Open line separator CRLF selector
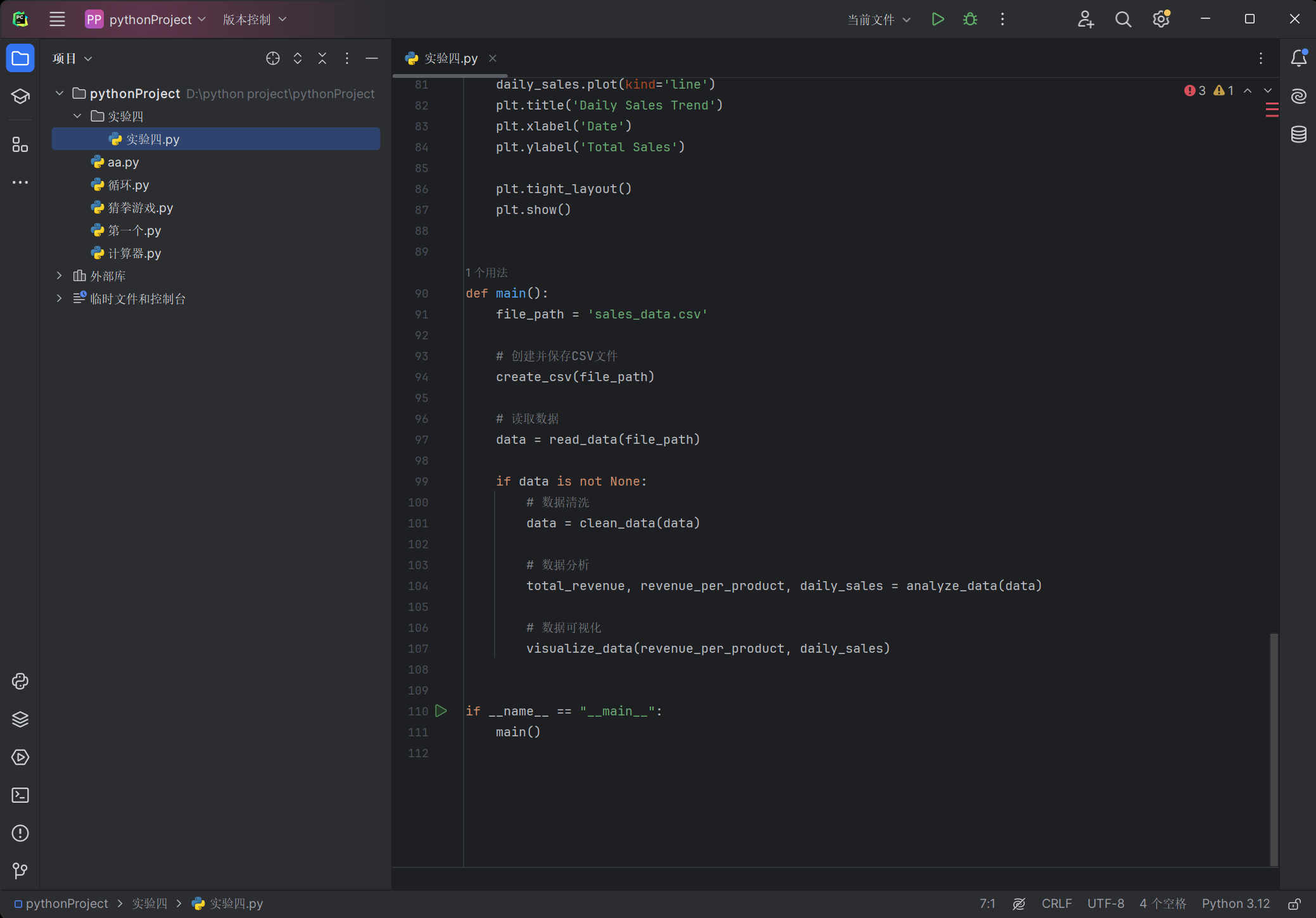 pos(1056,904)
